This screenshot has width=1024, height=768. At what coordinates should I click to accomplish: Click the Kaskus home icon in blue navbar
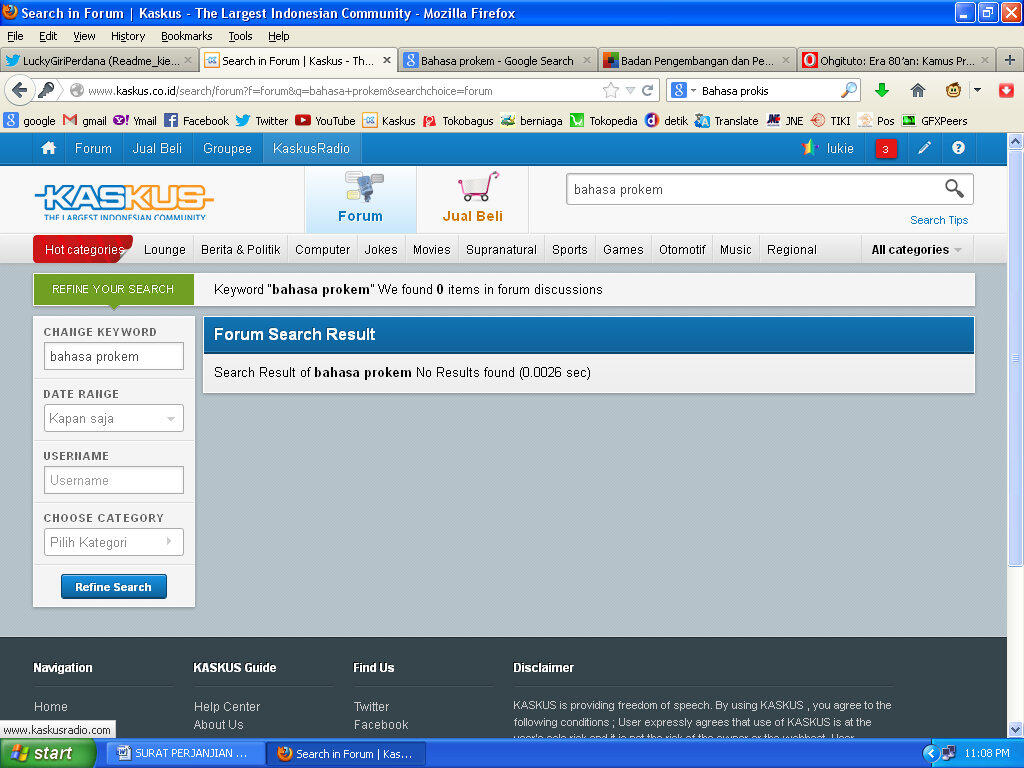(48, 148)
